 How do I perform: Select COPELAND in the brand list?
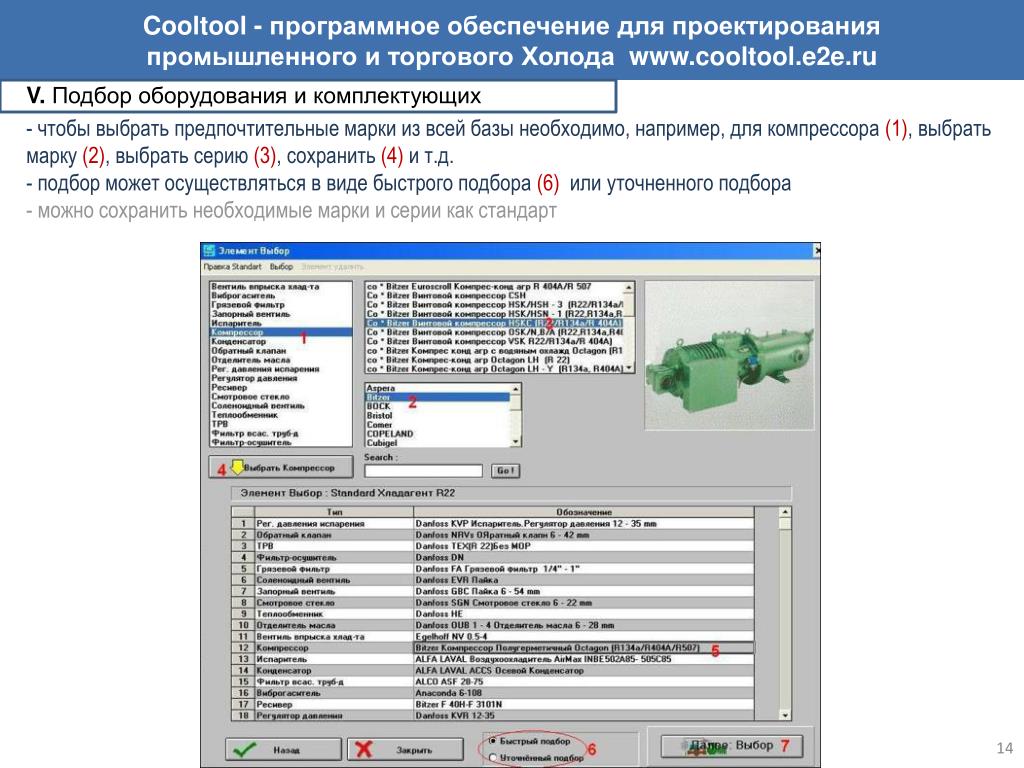click(x=438, y=434)
